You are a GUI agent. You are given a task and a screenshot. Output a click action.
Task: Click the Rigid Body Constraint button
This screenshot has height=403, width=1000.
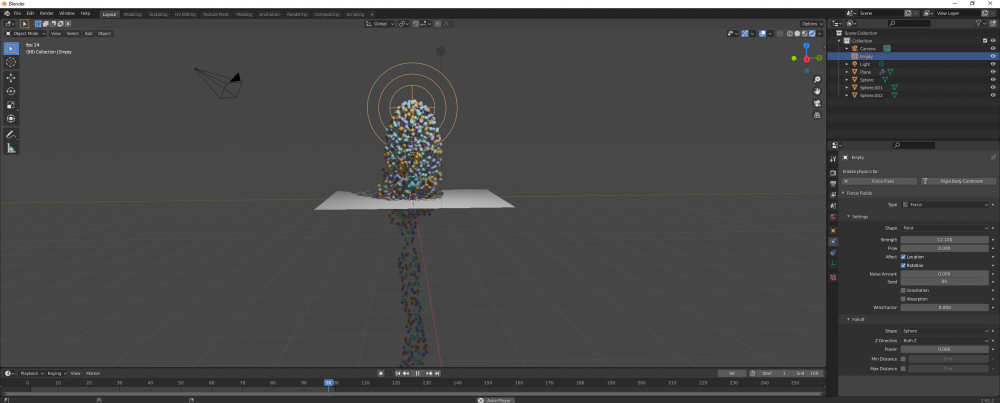958,181
